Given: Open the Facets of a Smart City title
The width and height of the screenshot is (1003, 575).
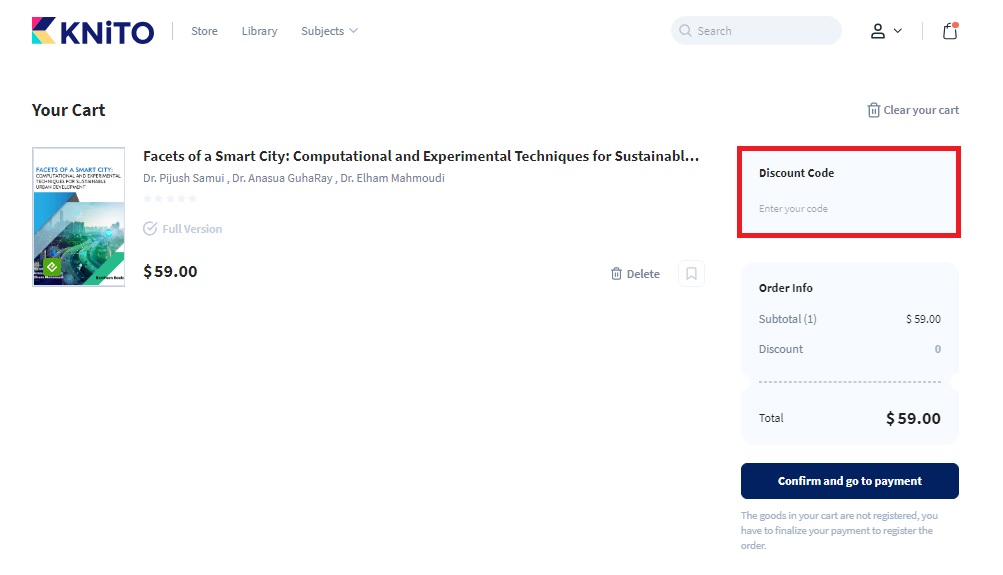Looking at the screenshot, I should (x=420, y=156).
